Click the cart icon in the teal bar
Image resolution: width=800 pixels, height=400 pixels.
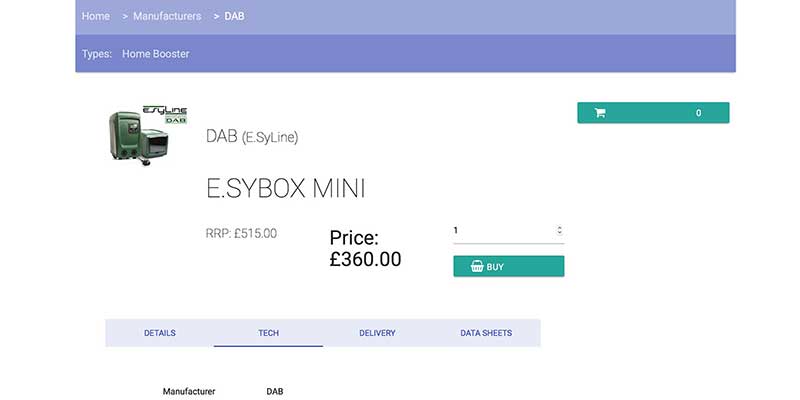pos(600,113)
